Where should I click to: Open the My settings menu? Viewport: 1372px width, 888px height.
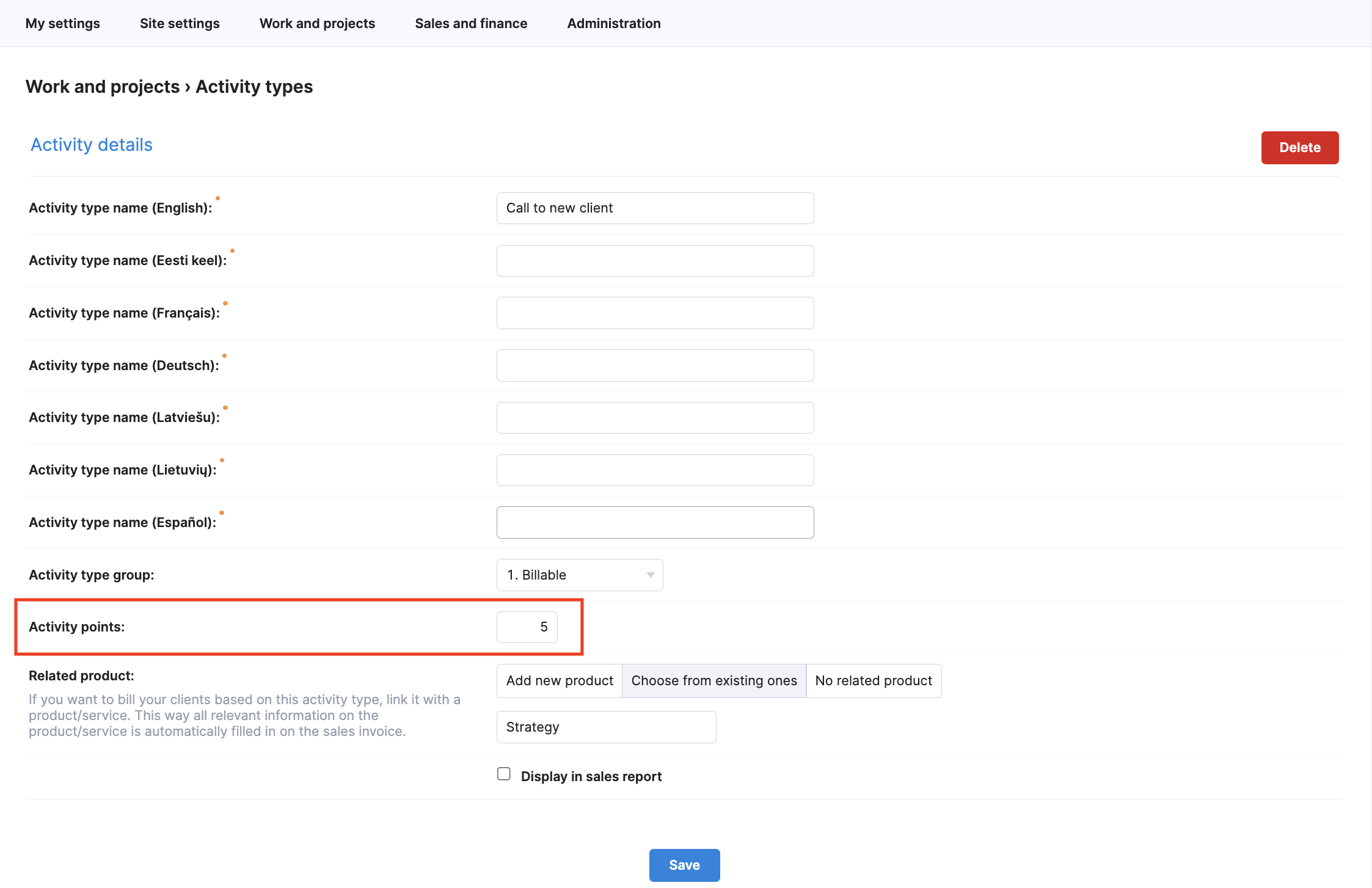pyautogui.click(x=62, y=23)
